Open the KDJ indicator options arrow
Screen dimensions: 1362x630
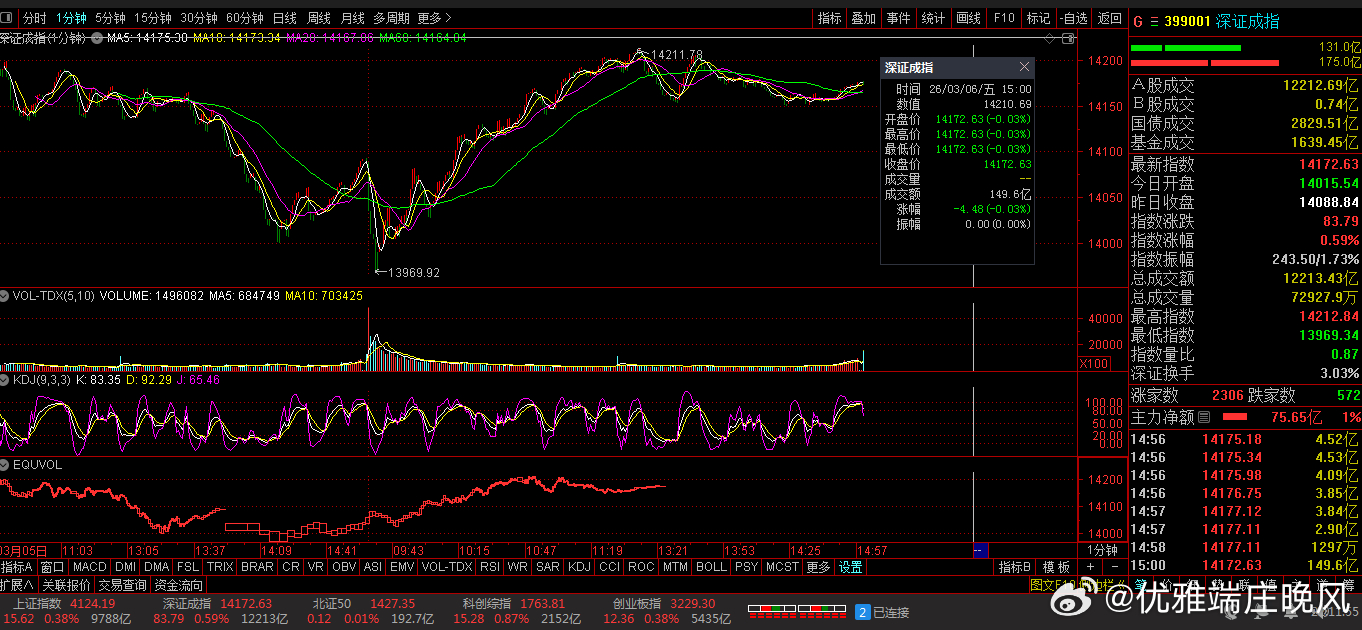pyautogui.click(x=6, y=380)
